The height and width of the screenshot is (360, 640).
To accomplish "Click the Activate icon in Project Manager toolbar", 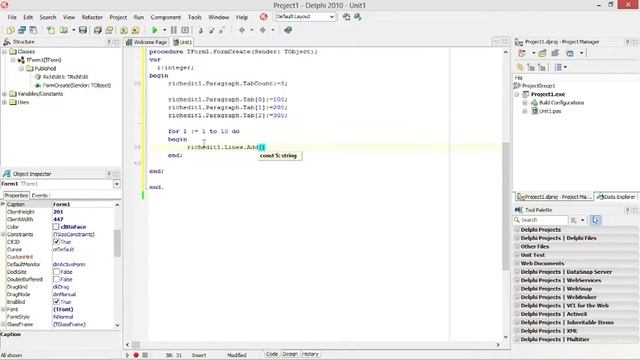I will [x=522, y=53].
